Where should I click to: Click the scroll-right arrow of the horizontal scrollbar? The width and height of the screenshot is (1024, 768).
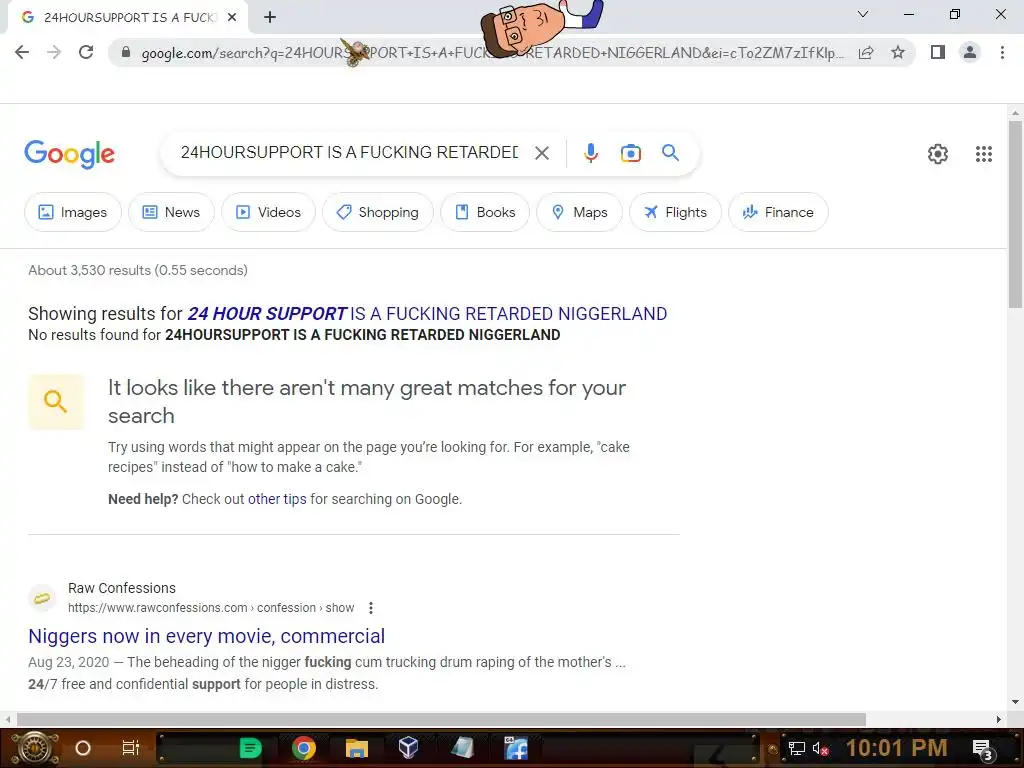coord(999,719)
